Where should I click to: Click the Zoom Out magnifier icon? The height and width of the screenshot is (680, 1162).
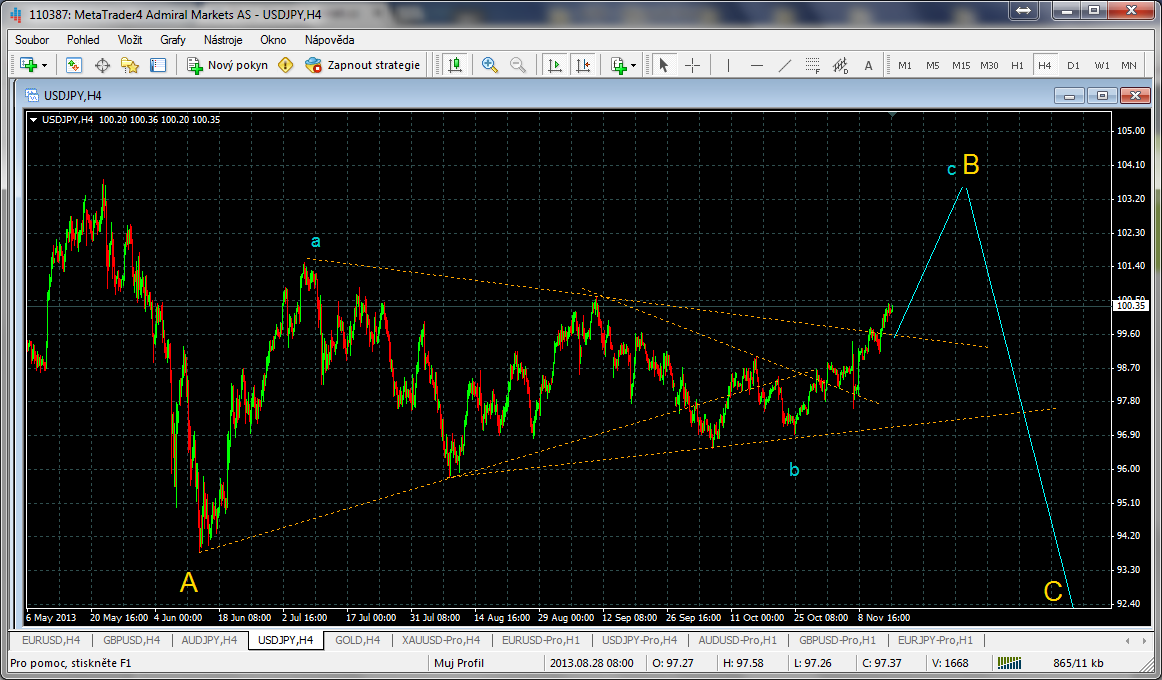tap(518, 65)
